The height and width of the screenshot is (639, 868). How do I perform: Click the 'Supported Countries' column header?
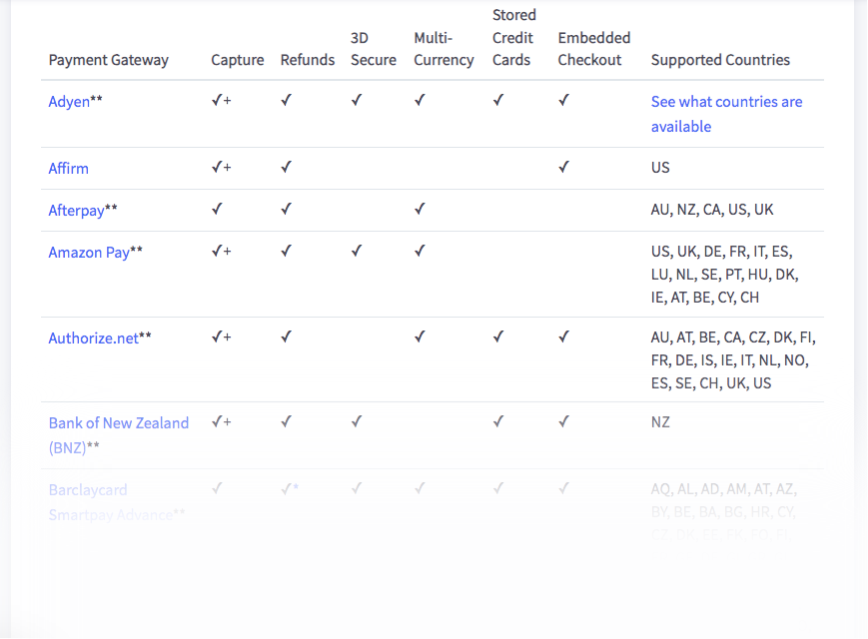[x=720, y=60]
